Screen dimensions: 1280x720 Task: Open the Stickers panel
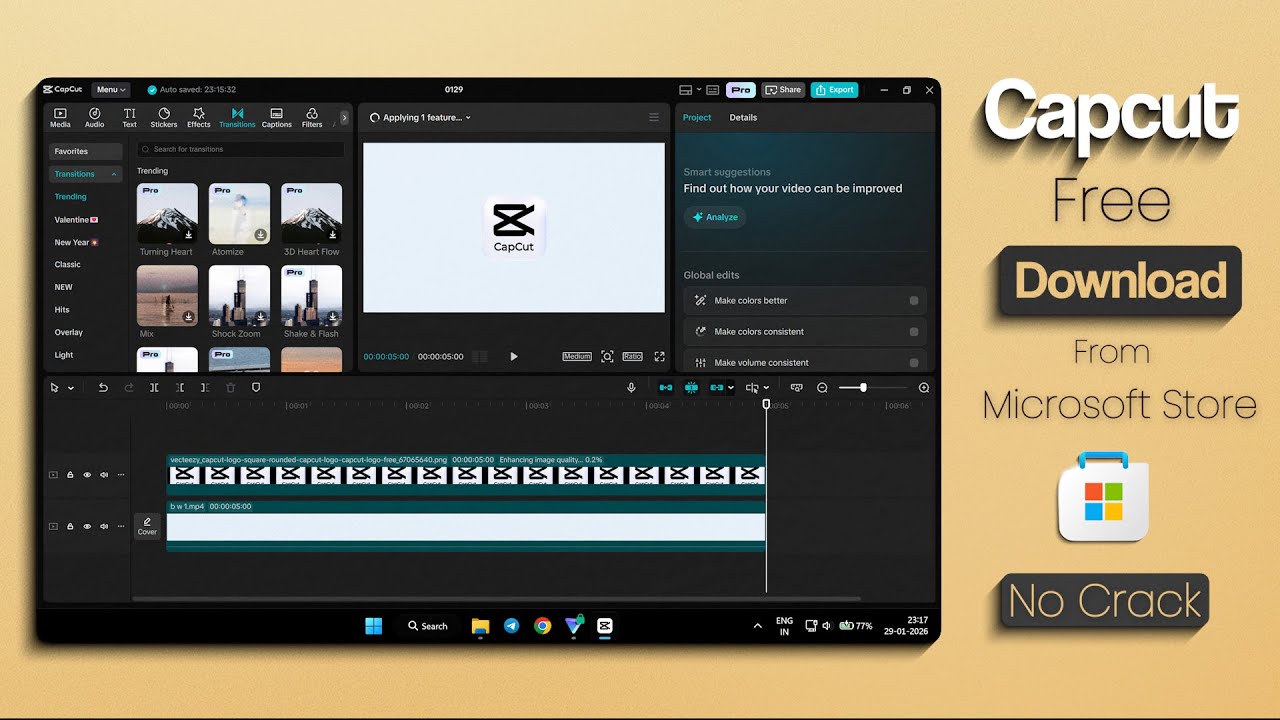pyautogui.click(x=164, y=118)
